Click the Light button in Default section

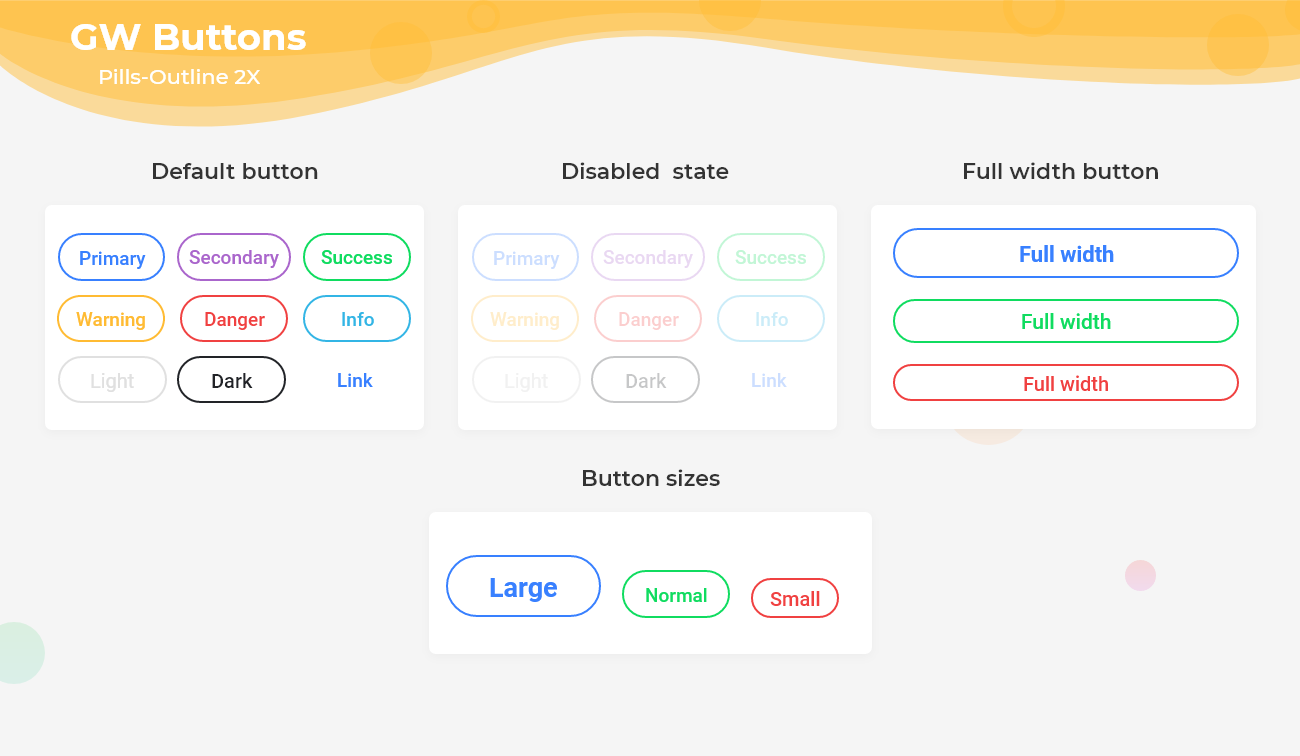point(112,380)
